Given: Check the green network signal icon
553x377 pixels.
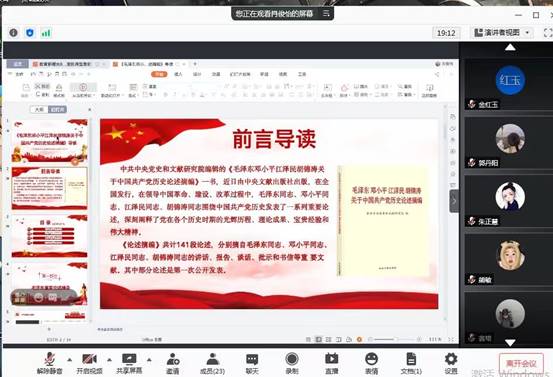Looking at the screenshot, I should pos(46,33).
